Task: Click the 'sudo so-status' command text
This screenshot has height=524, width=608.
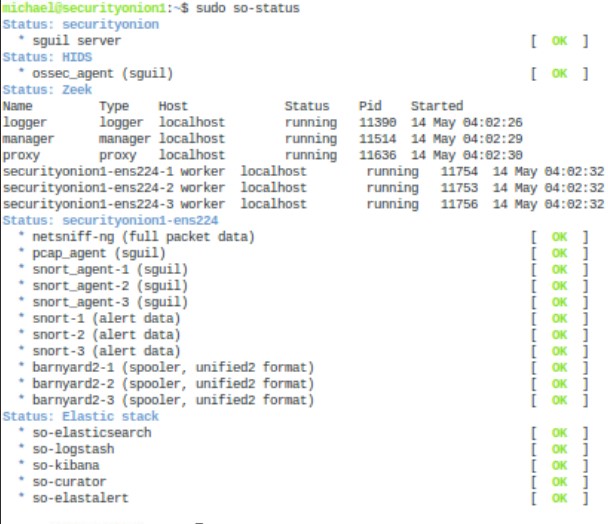Action: (248, 8)
